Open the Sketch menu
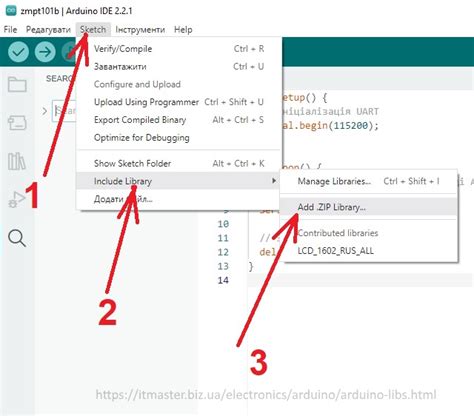 pyautogui.click(x=93, y=30)
